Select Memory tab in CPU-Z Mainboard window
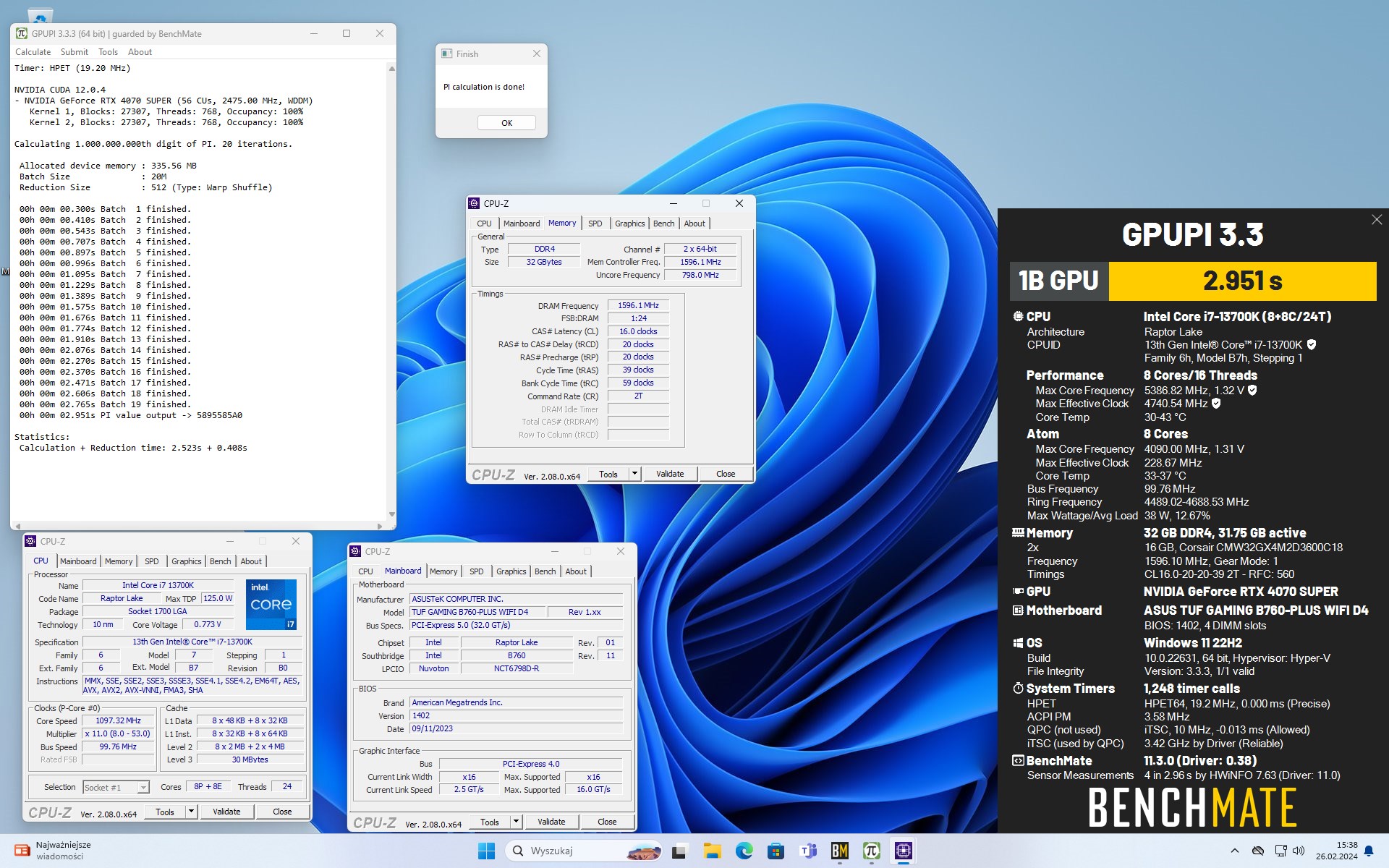Image resolution: width=1389 pixels, height=868 pixels. (x=443, y=571)
